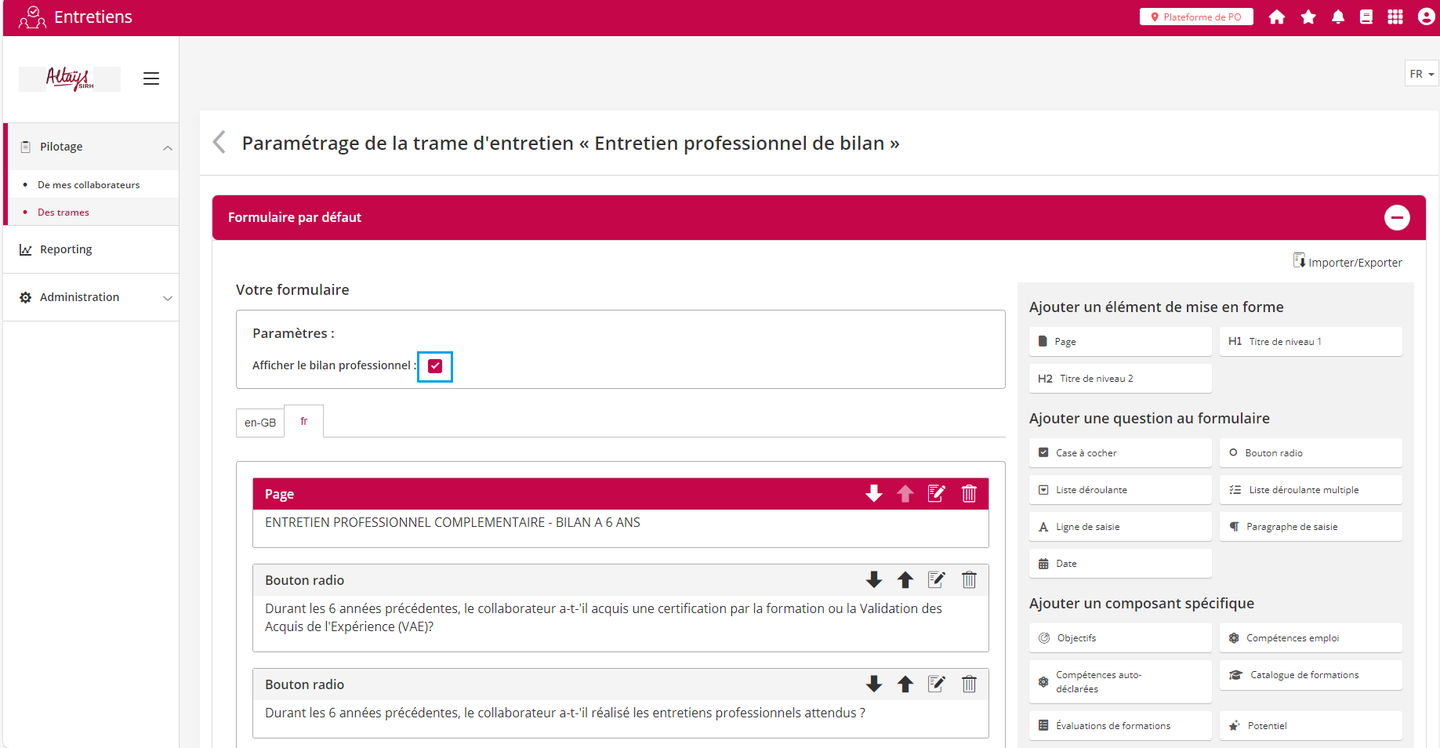1440x748 pixels.
Task: Open favorites star icon
Action: tap(1308, 17)
